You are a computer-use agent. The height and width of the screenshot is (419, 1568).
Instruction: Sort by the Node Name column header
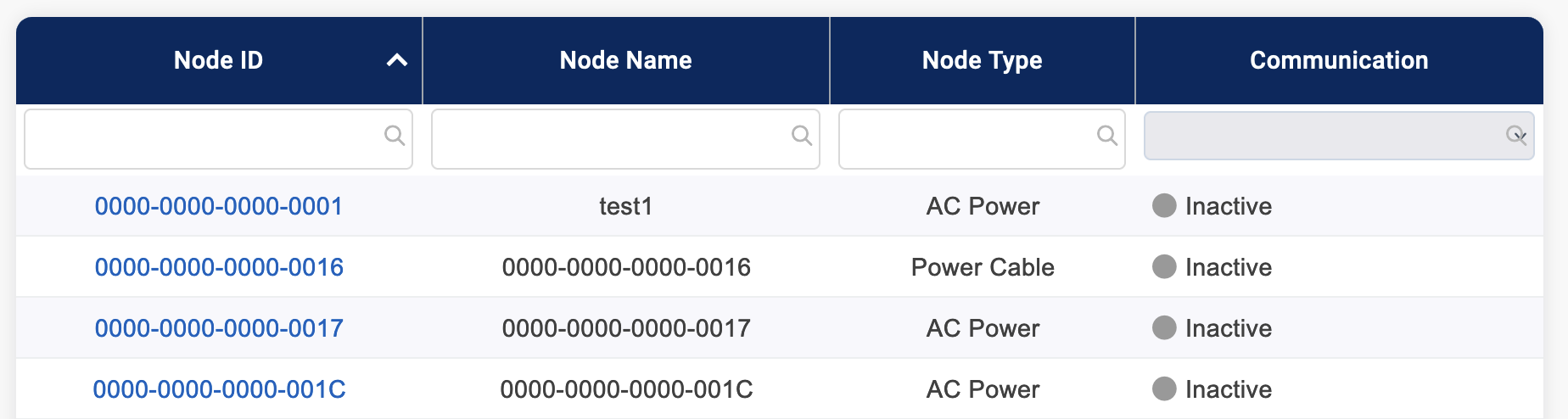[x=625, y=60]
